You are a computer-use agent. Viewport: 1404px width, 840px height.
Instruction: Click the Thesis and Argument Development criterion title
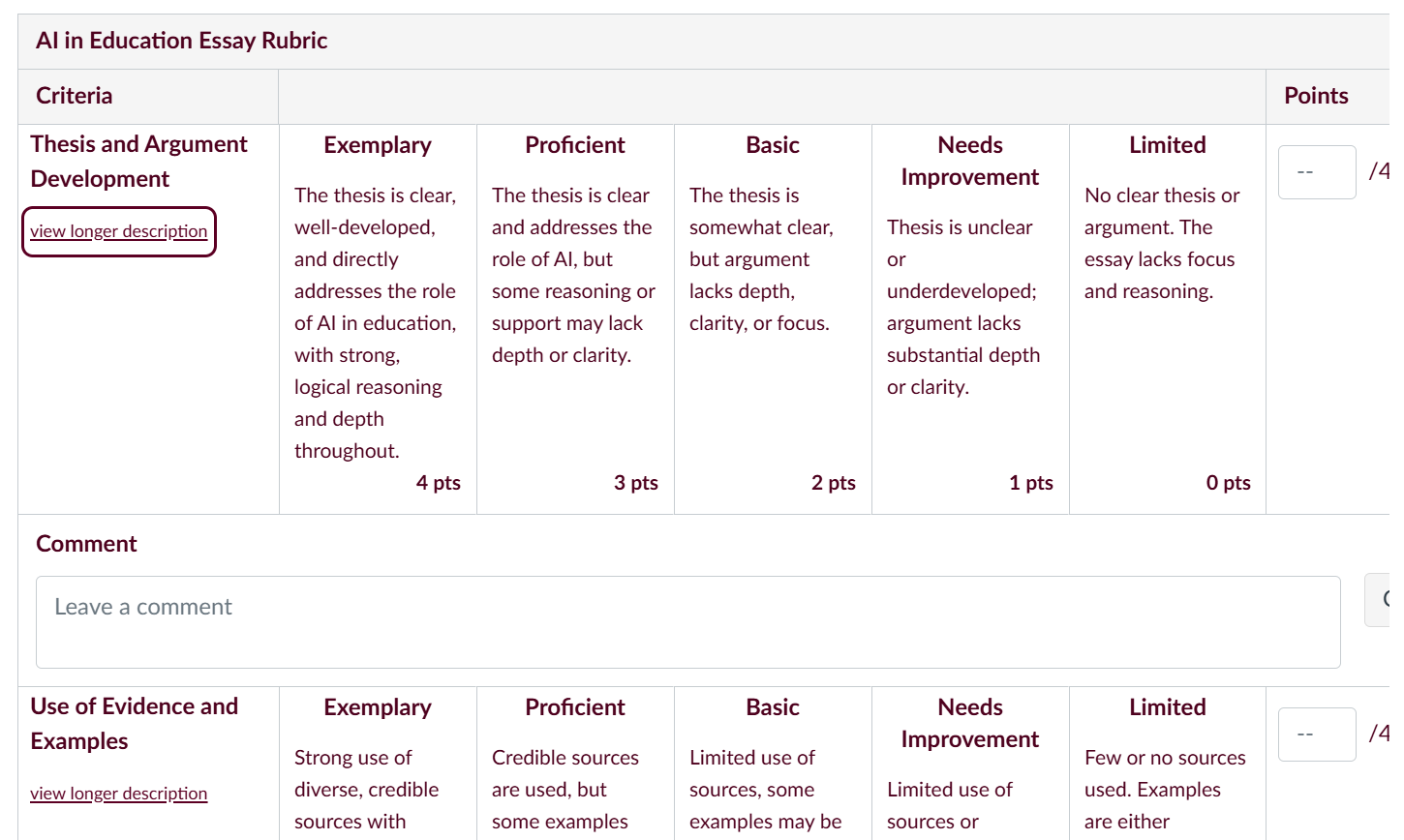pos(138,161)
